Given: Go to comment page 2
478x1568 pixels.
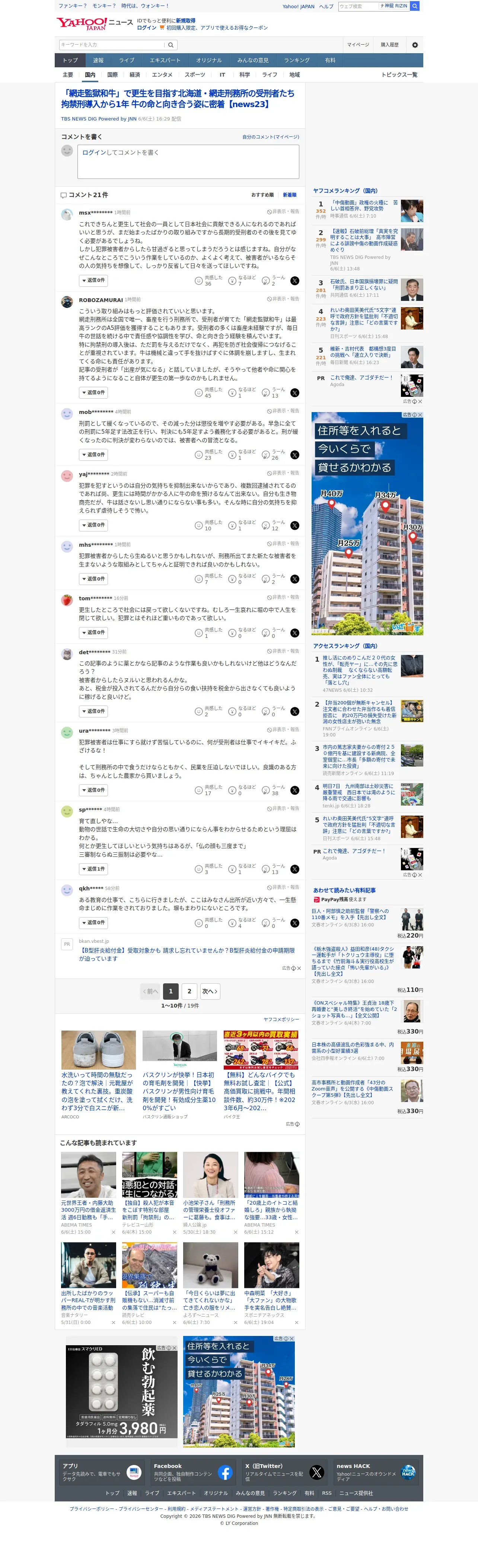Looking at the screenshot, I should (x=189, y=992).
